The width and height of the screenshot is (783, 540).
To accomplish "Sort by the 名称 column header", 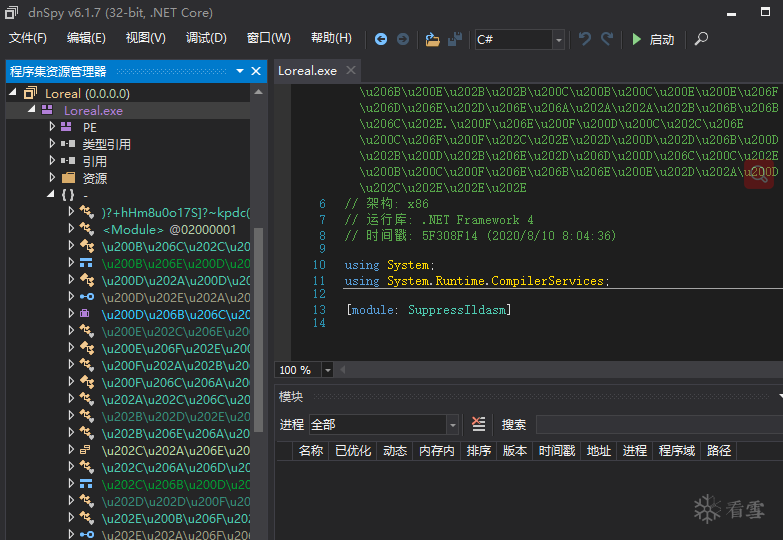I will [x=311, y=451].
